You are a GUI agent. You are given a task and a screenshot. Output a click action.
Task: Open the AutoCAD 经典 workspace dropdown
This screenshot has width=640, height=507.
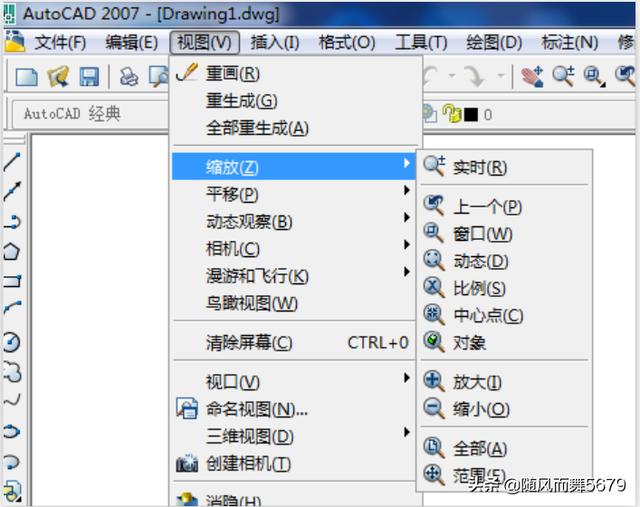click(91, 114)
